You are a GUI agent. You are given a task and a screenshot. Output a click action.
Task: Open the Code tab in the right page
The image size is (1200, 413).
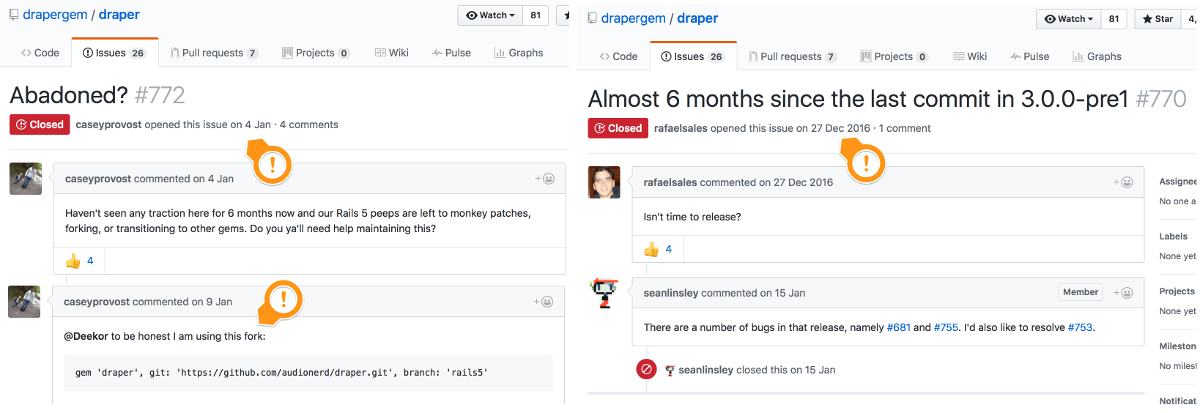pos(617,56)
